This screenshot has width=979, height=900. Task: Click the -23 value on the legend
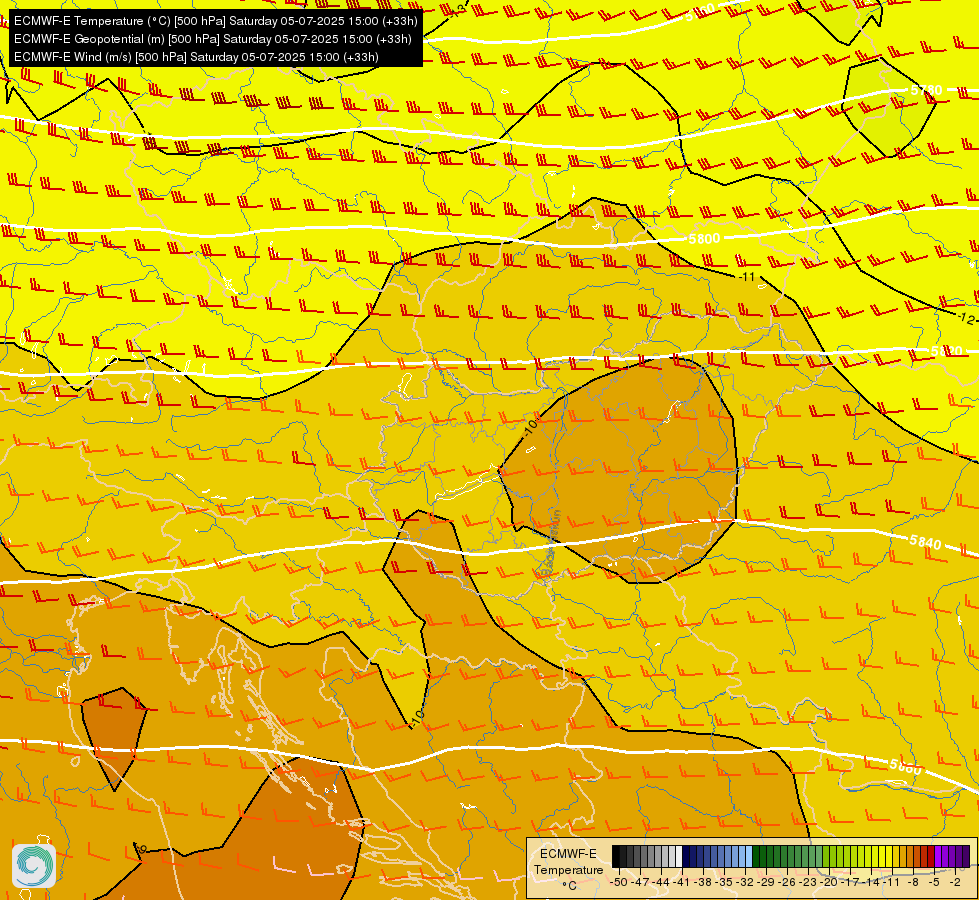click(x=807, y=882)
